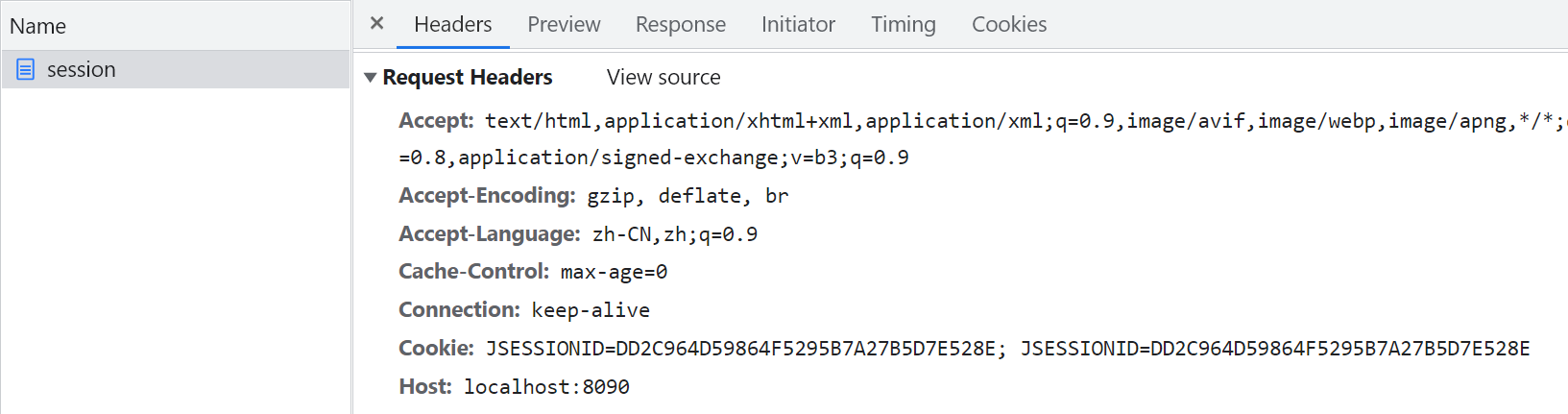Image resolution: width=1568 pixels, height=414 pixels.
Task: Click the Cache-Control max-age=0 value
Action: point(614,272)
